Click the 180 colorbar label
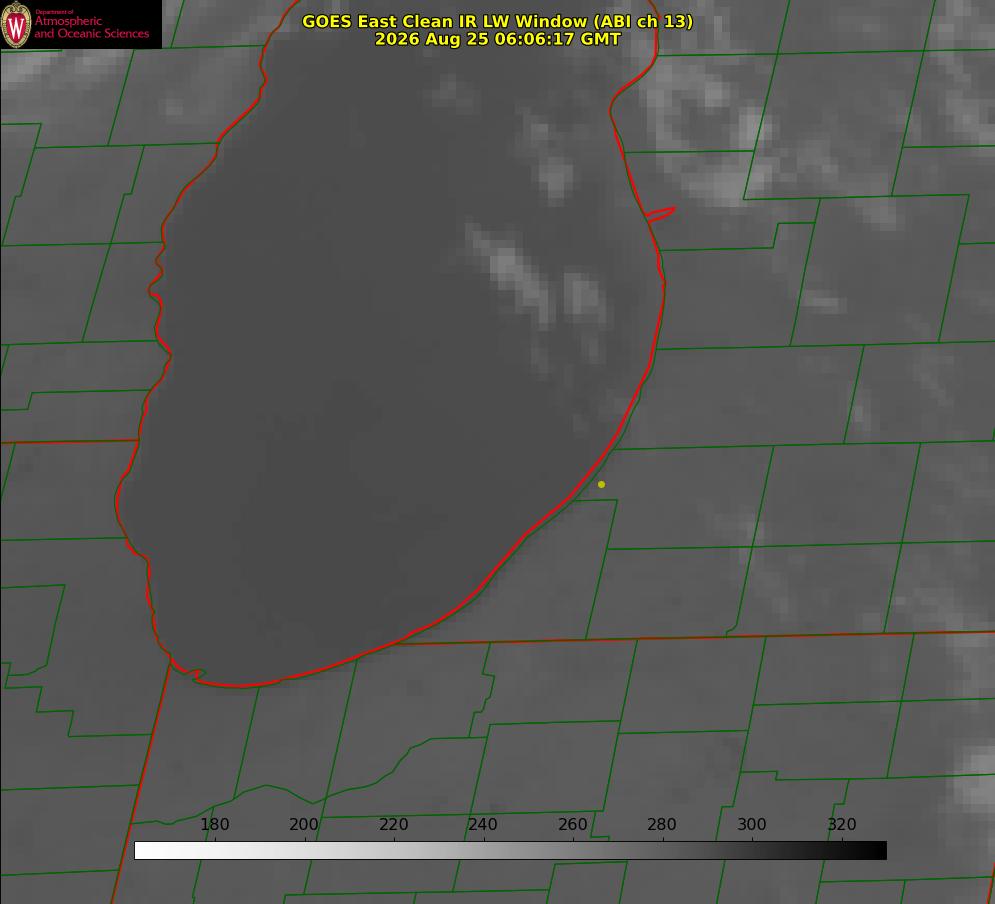995x904 pixels. click(214, 824)
